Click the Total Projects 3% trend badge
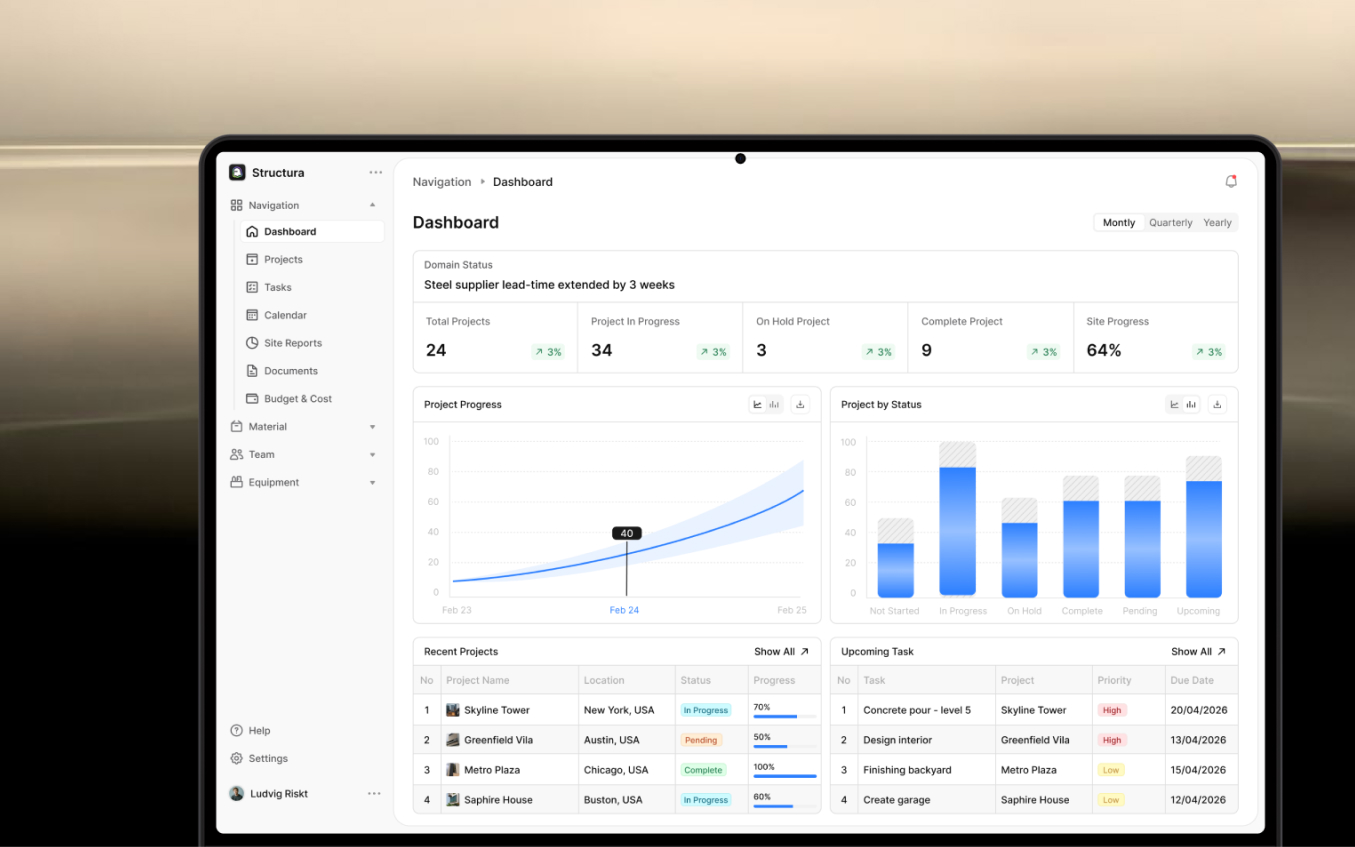The width and height of the screenshot is (1355, 847). [x=548, y=352]
